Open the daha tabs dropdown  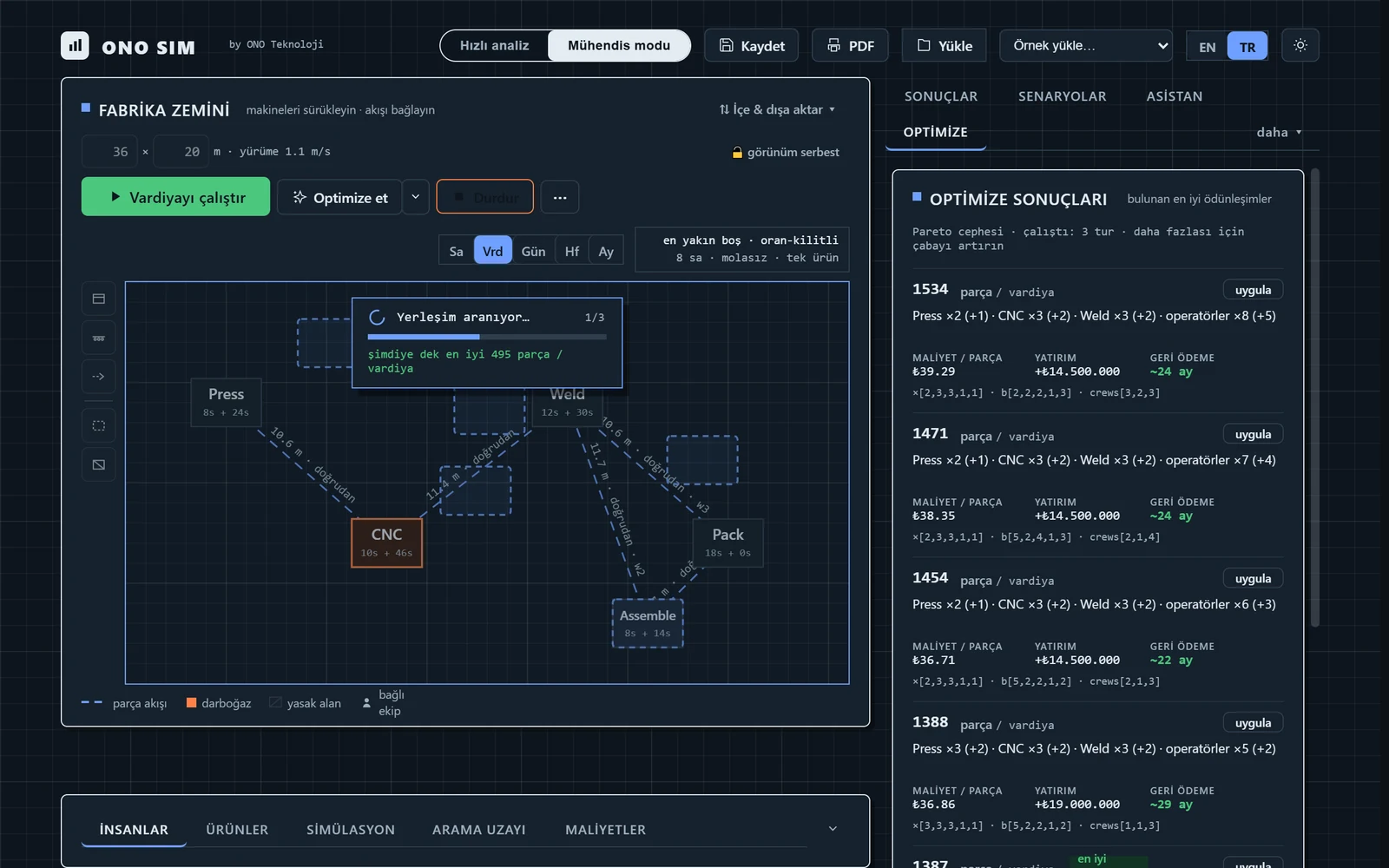pyautogui.click(x=1279, y=132)
